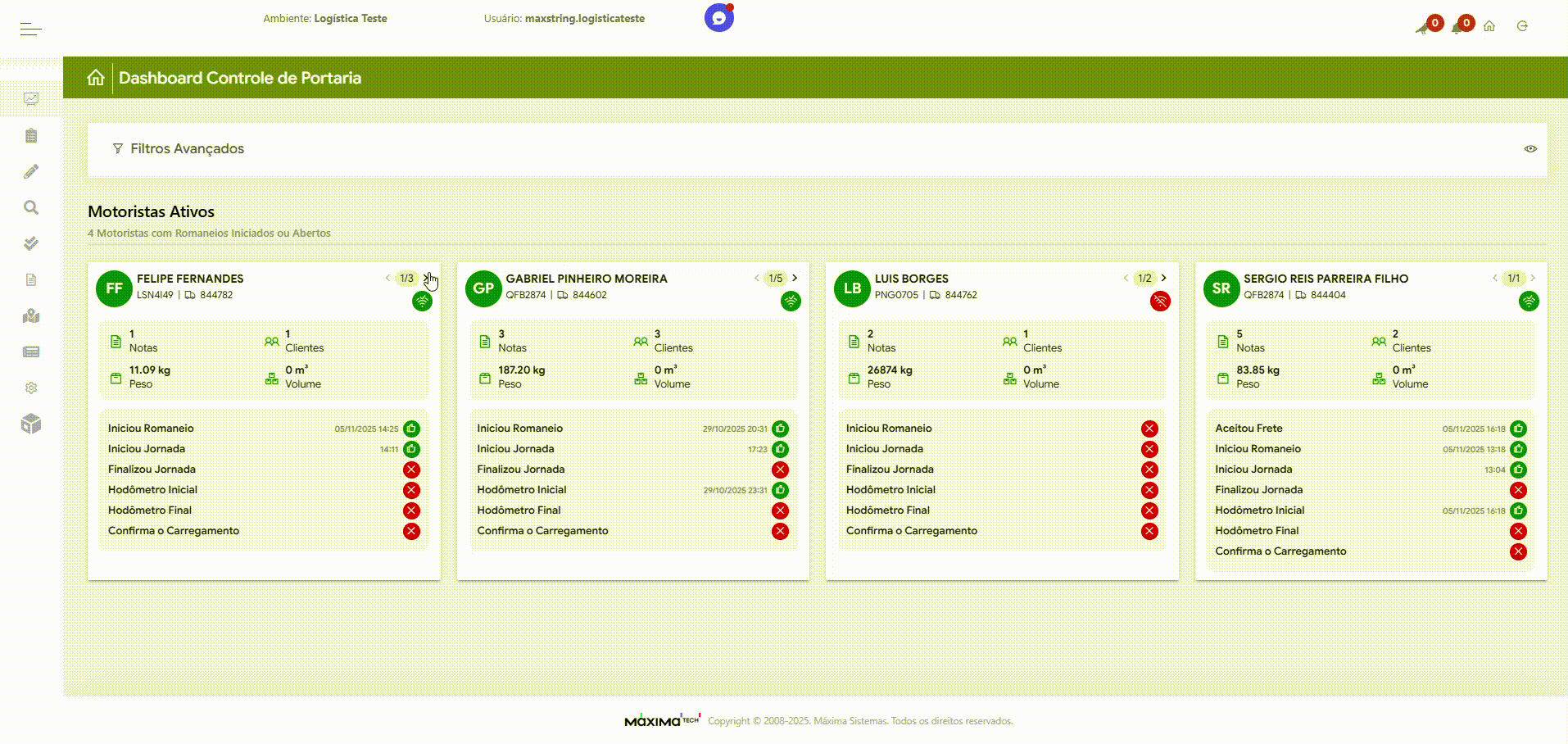This screenshot has height=744, width=1568.
Task: Click the logout icon at the top right
Action: [x=1522, y=26]
